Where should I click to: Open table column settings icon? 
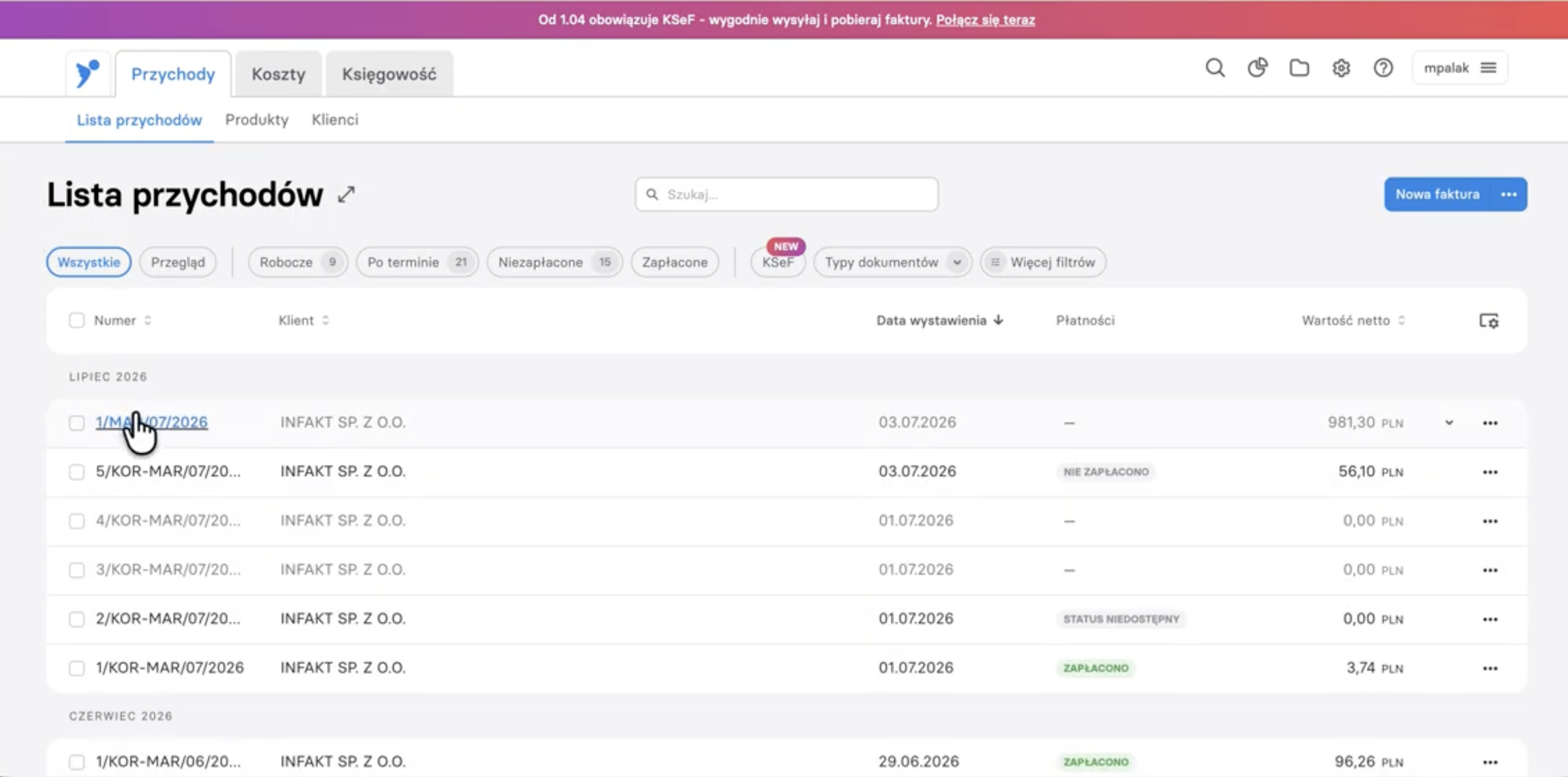(1489, 321)
